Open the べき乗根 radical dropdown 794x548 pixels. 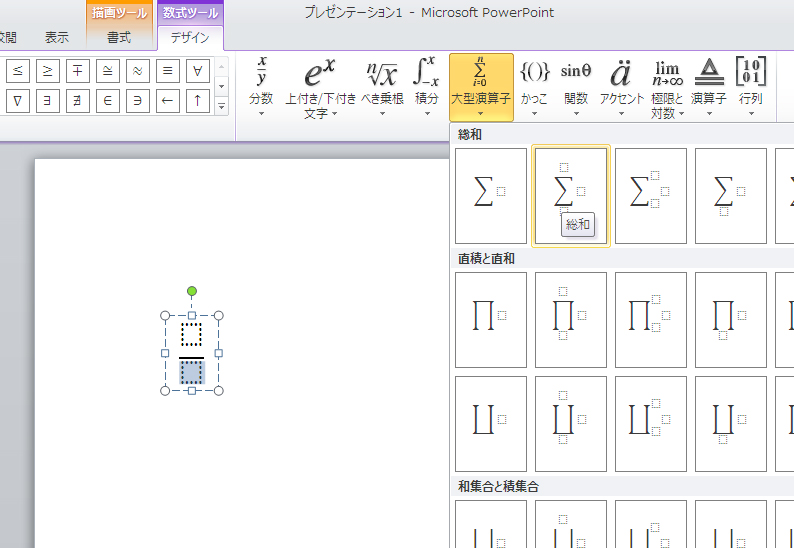tap(382, 87)
